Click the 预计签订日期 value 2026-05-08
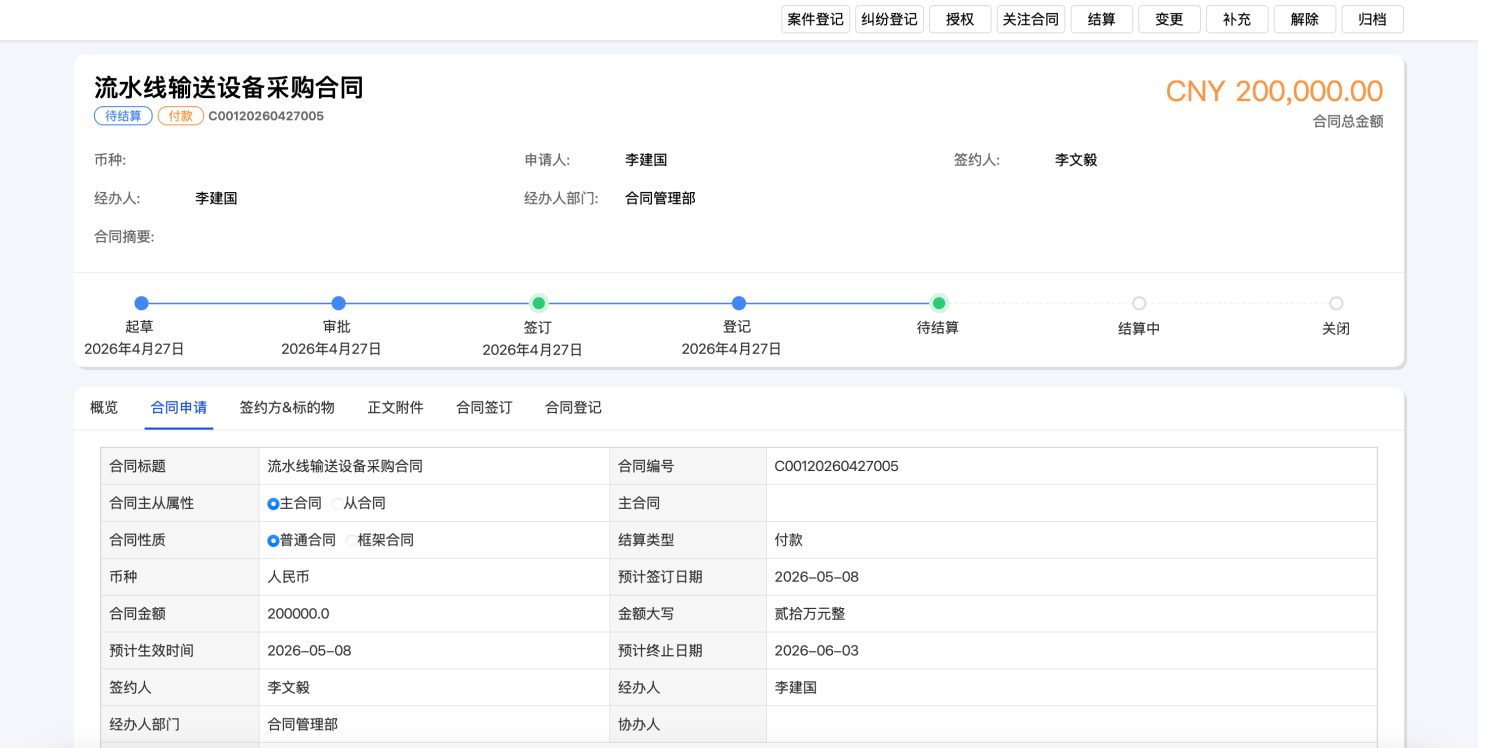 (x=816, y=577)
